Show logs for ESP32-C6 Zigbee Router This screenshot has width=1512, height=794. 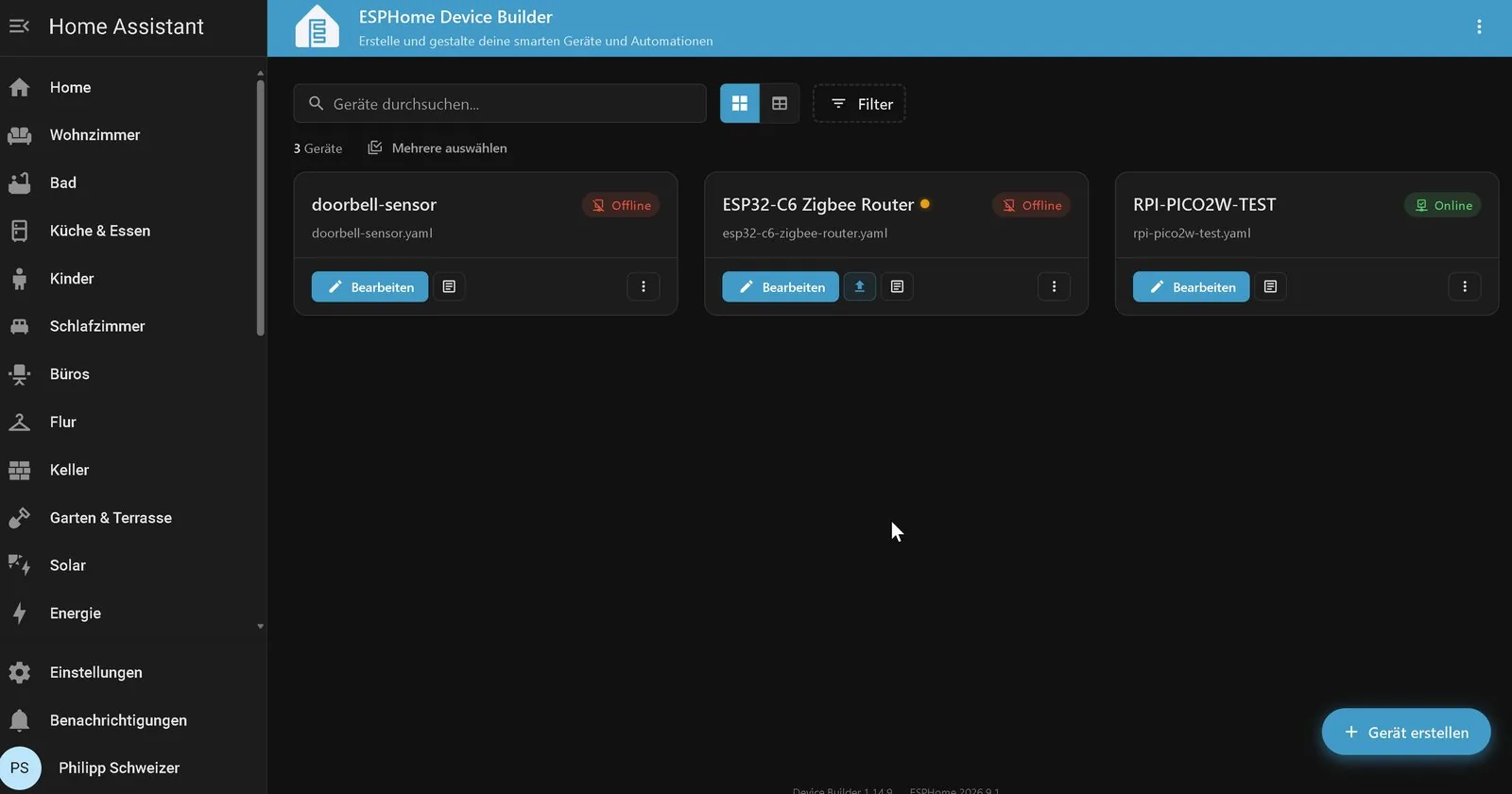click(x=898, y=286)
